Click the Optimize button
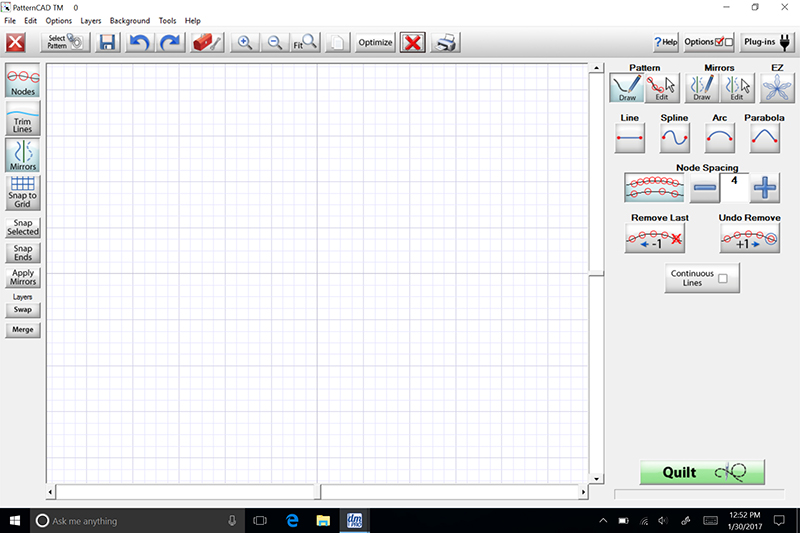The width and height of the screenshot is (800, 533). [375, 43]
